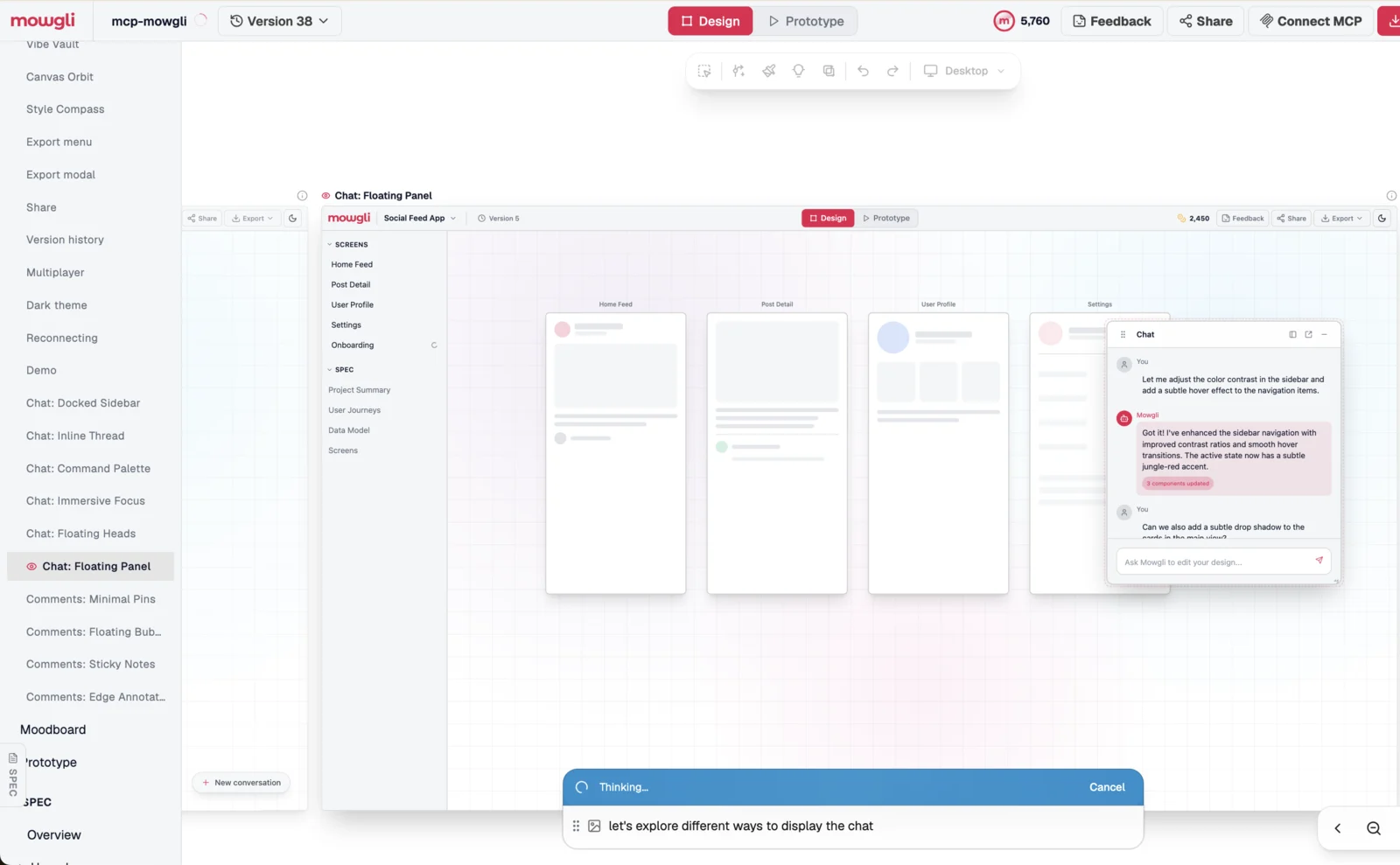Pop out the chat panel to new window

coord(1308,334)
